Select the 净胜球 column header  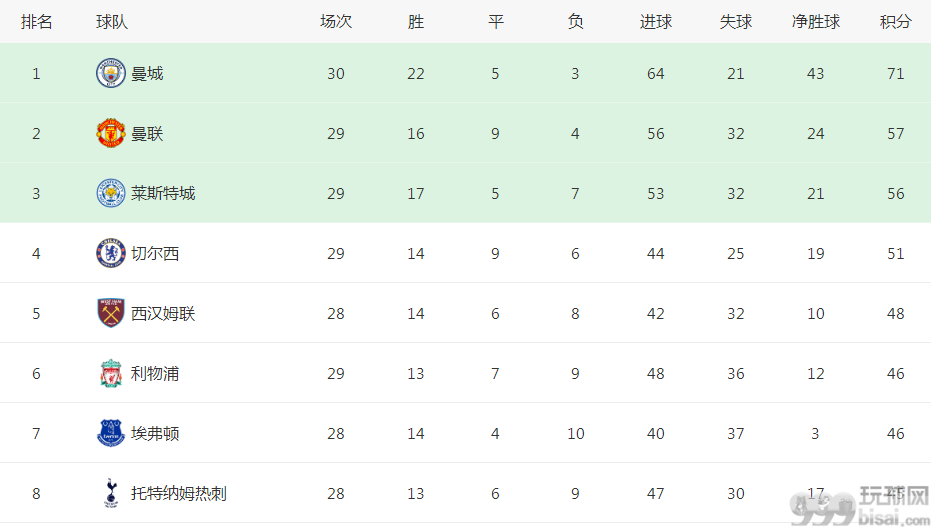point(816,22)
